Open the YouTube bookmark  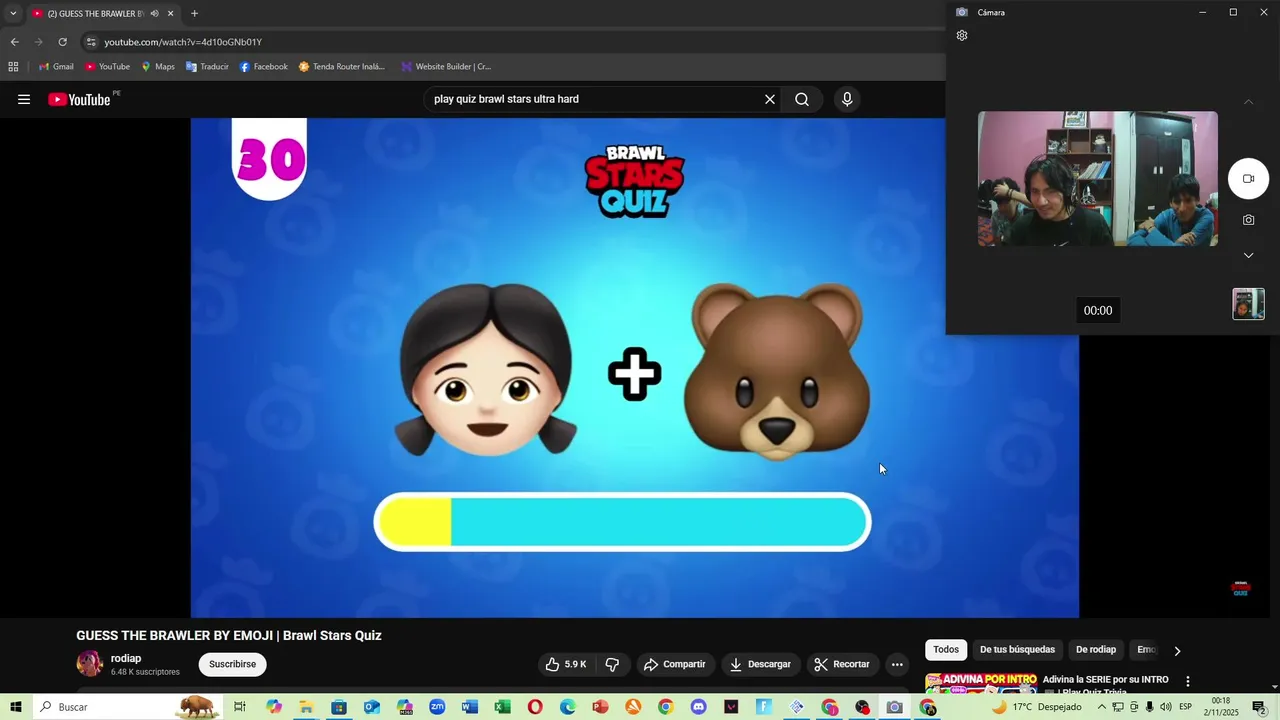point(107,67)
